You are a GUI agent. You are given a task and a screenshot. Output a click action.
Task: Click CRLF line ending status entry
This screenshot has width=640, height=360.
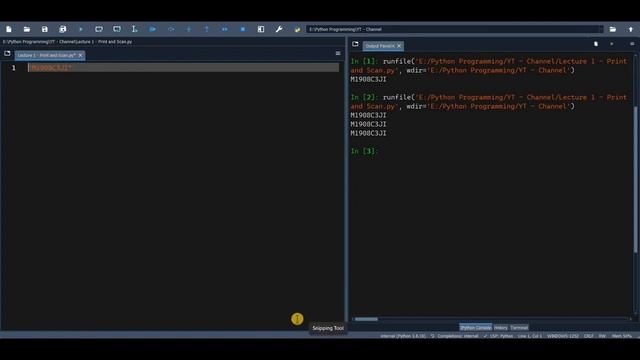point(589,336)
